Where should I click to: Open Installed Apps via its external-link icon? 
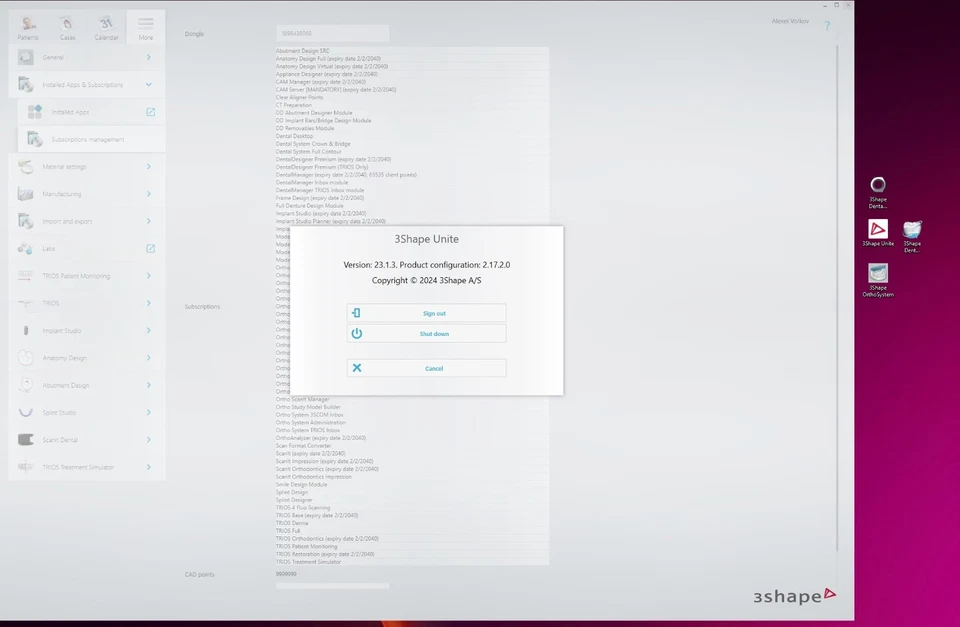point(150,112)
